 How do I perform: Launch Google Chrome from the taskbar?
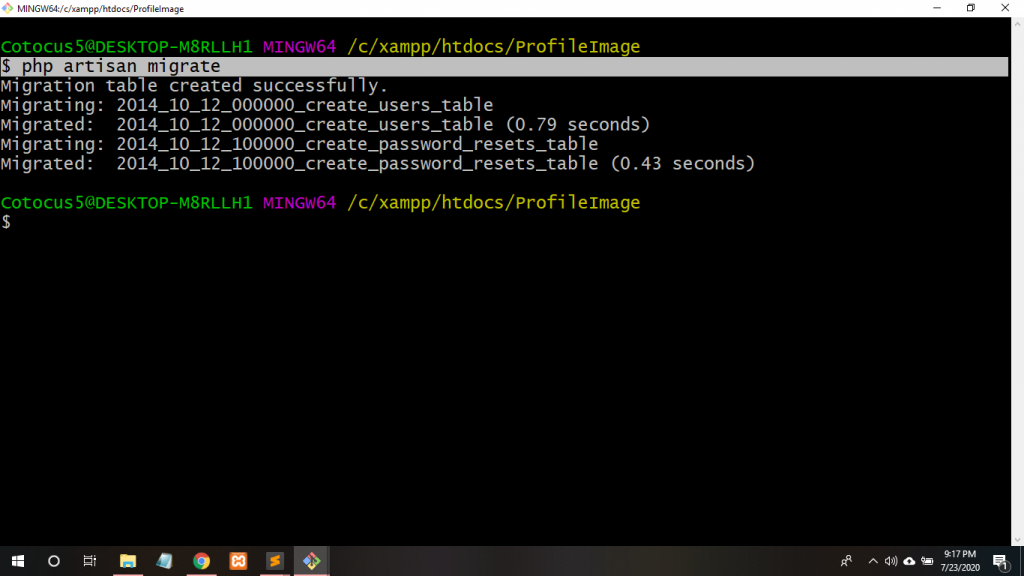pos(201,561)
